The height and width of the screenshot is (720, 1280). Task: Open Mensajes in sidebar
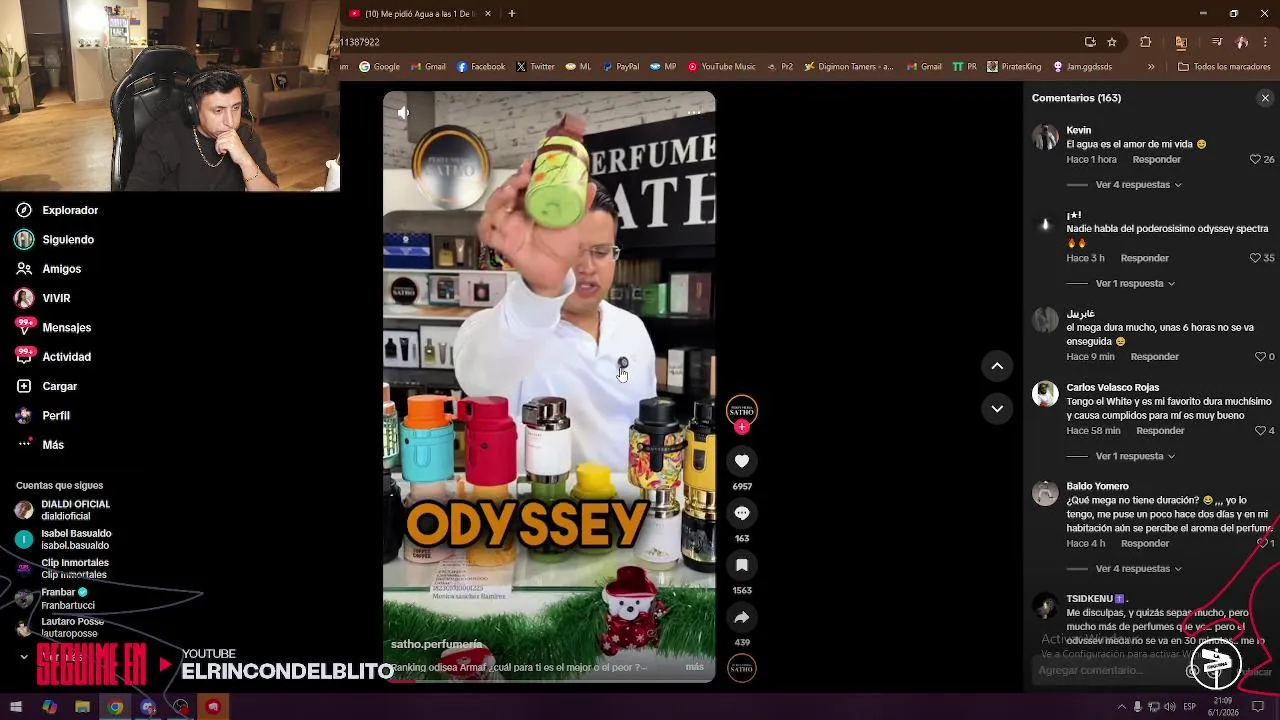tap(53, 327)
